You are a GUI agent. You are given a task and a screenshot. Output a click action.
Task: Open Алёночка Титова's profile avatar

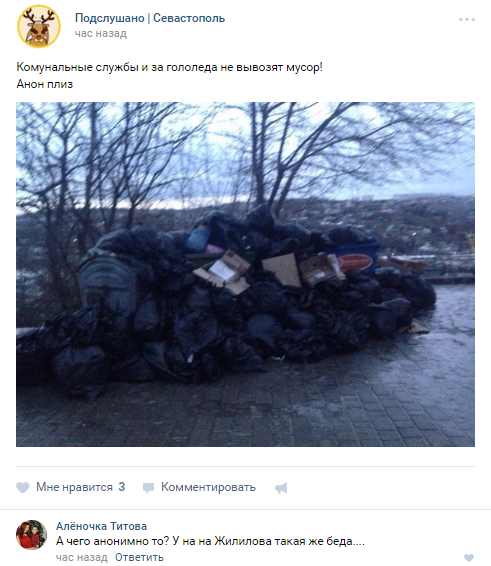[x=31, y=535]
